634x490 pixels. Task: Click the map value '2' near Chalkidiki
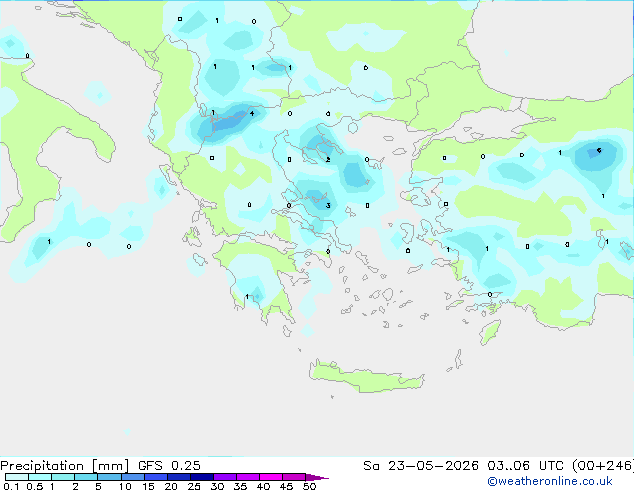[328, 160]
